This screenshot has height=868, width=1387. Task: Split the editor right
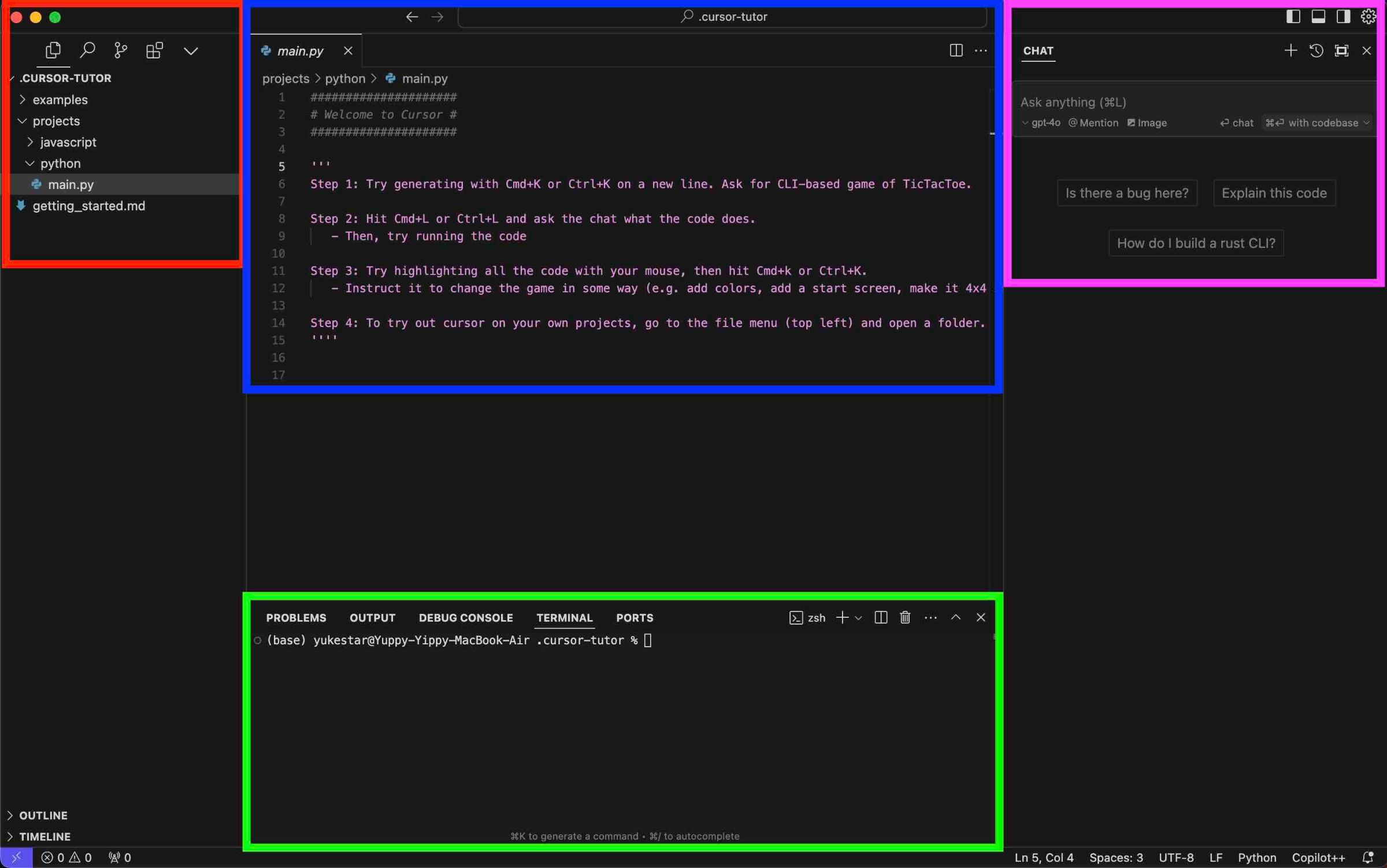click(x=956, y=50)
